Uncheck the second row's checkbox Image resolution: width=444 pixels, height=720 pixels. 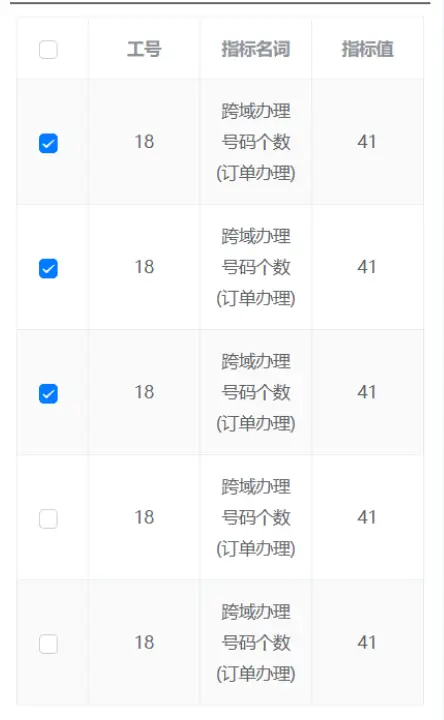(x=48, y=269)
